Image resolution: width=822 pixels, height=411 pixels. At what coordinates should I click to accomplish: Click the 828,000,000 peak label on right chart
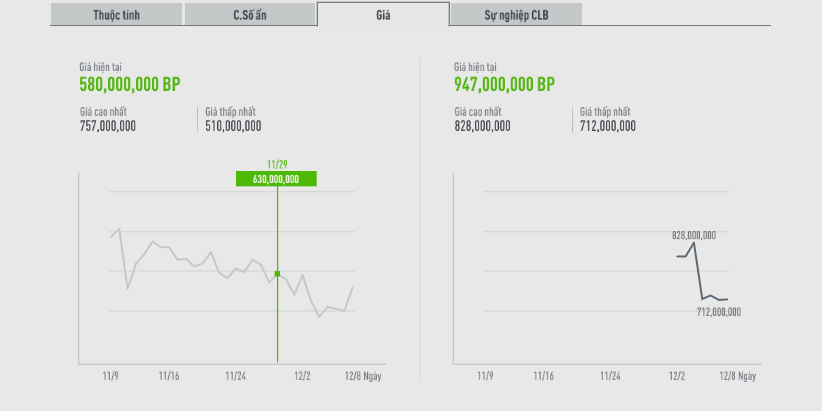(694, 236)
